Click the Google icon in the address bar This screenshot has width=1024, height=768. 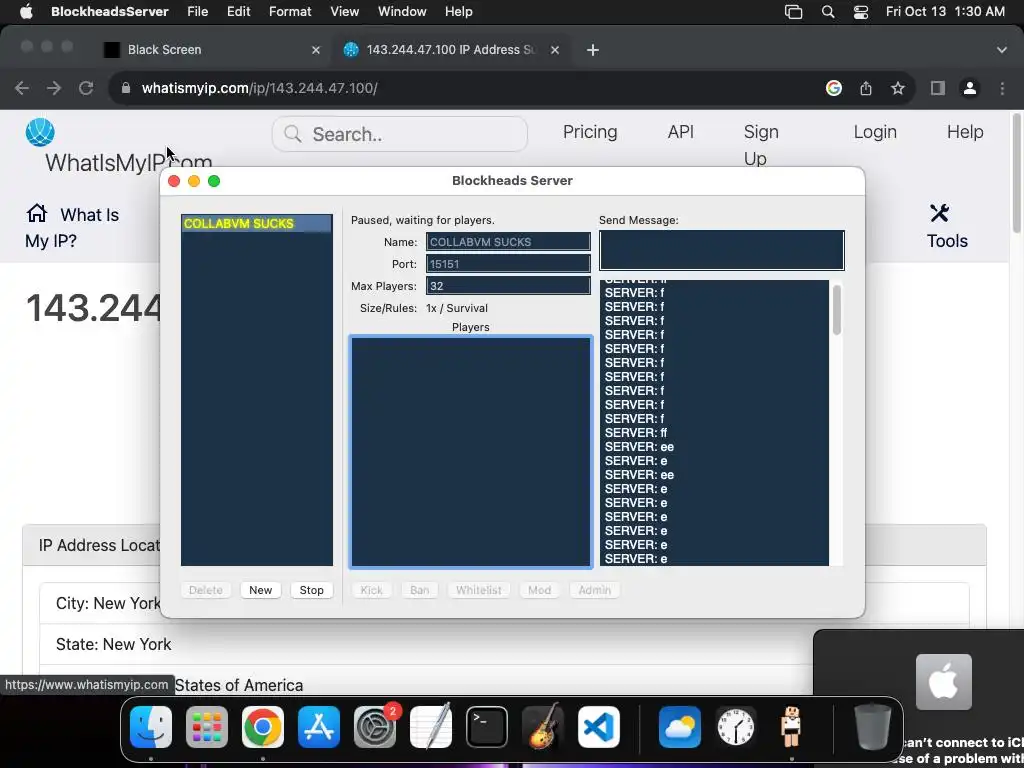pyautogui.click(x=833, y=88)
